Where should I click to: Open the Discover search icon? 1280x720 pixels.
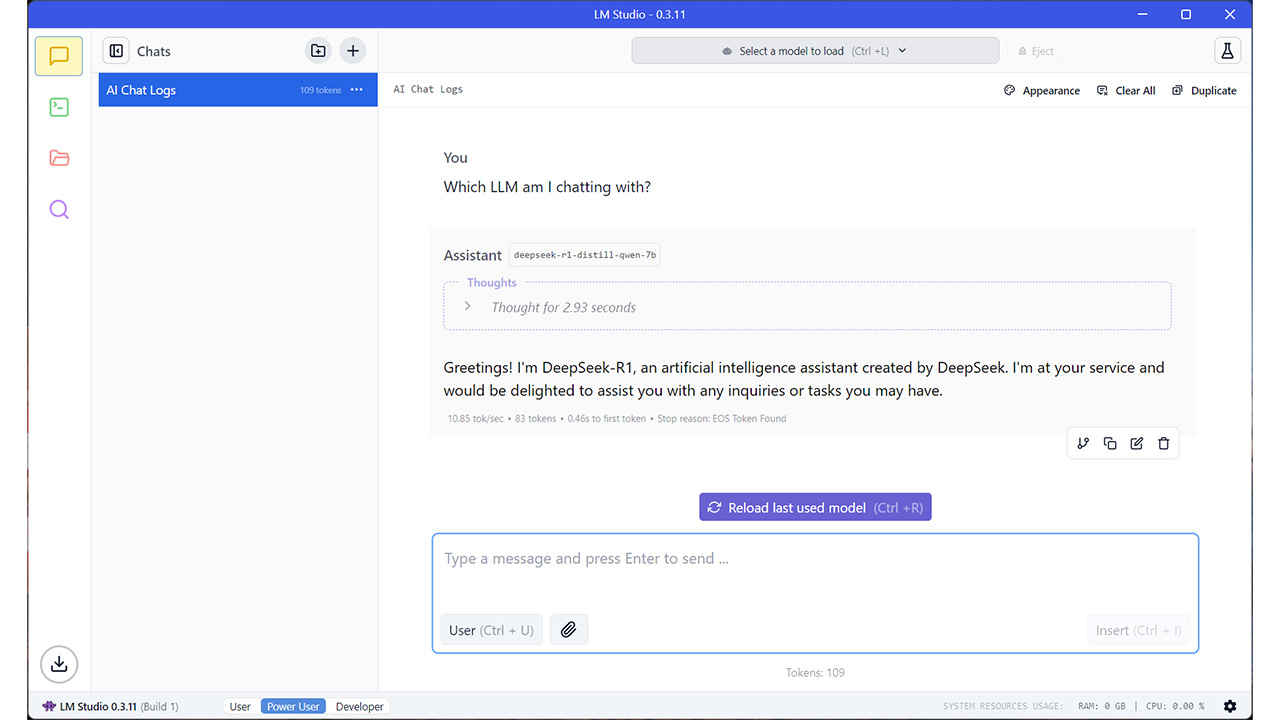[x=59, y=209]
